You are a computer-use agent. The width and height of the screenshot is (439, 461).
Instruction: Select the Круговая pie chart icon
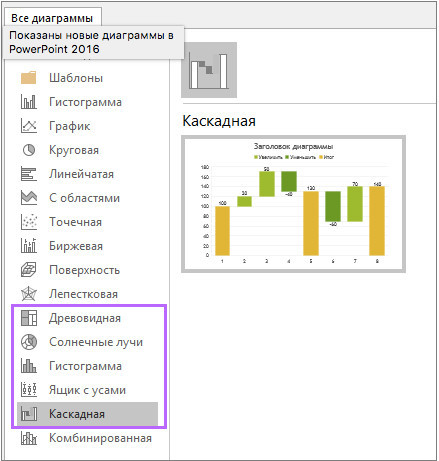tap(29, 150)
